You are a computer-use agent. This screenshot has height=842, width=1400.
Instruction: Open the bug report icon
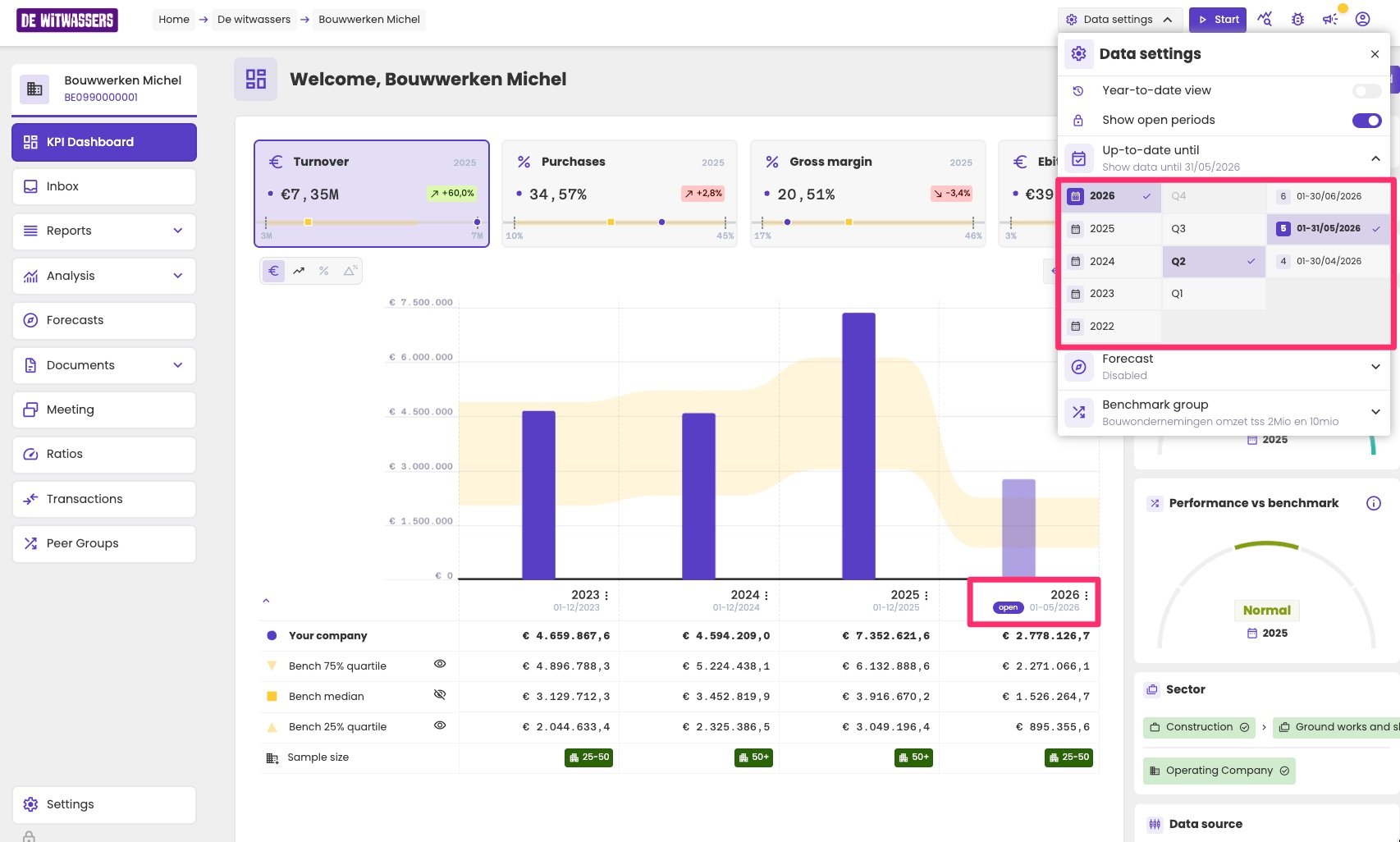pos(1297,19)
